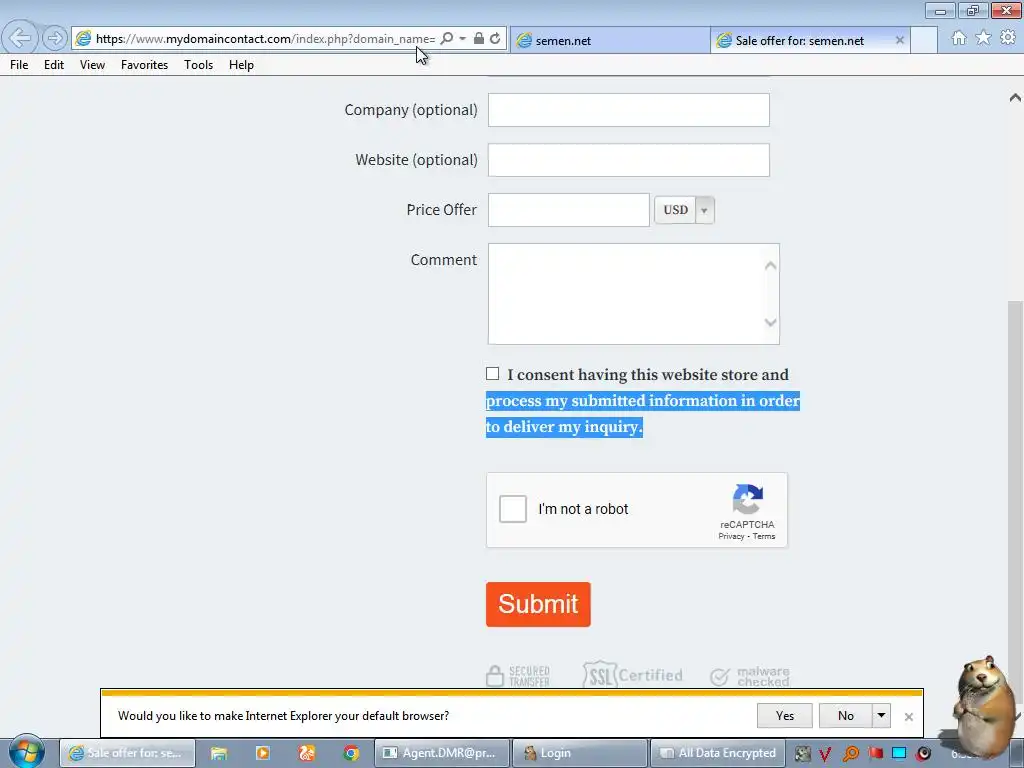Viewport: 1024px width, 768px height.
Task: Open the address bar autocomplete dropdown arrow
Action: (x=462, y=39)
